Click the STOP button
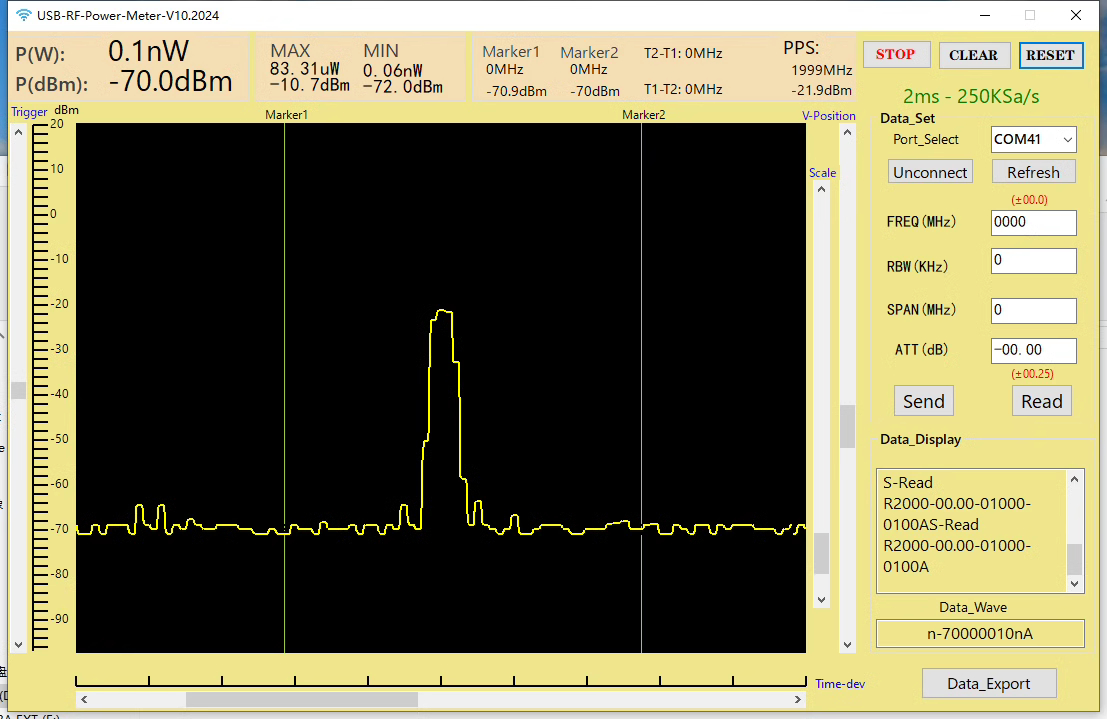Screen dimensions: 1107x719 pos(896,54)
